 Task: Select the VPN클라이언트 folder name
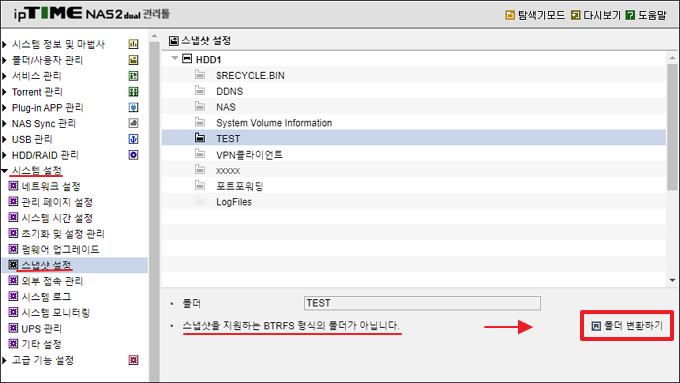click(249, 154)
